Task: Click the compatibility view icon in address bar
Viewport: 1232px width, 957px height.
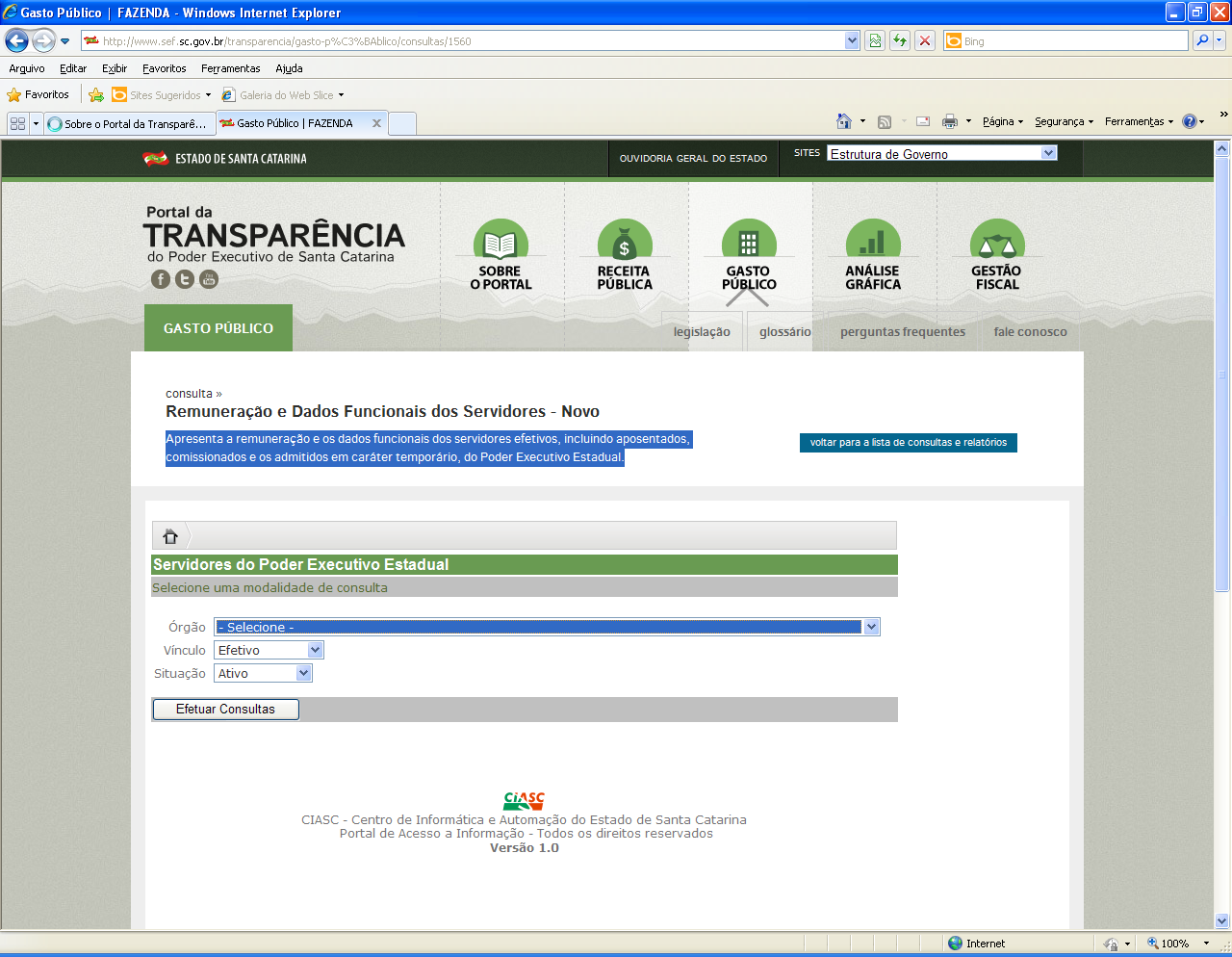Action: tap(875, 40)
